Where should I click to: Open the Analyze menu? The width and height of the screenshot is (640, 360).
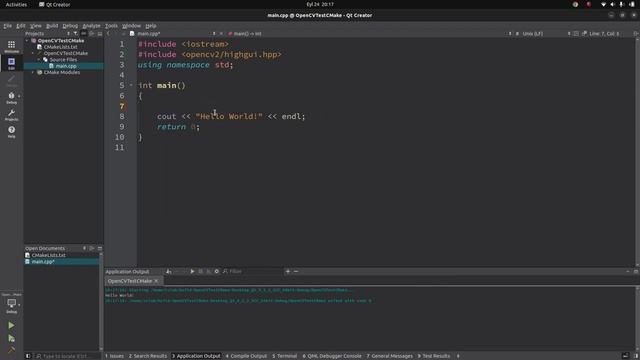[x=91, y=26]
